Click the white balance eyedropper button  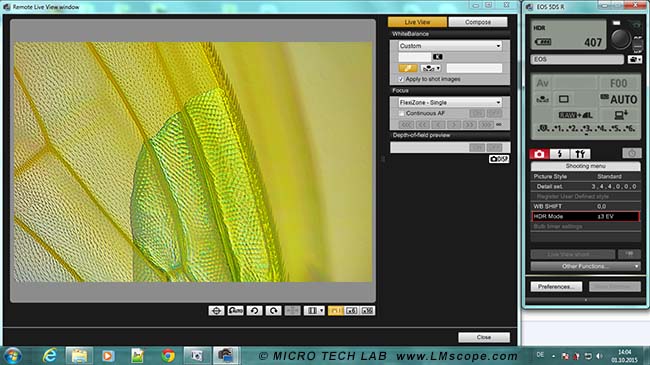[x=408, y=68]
